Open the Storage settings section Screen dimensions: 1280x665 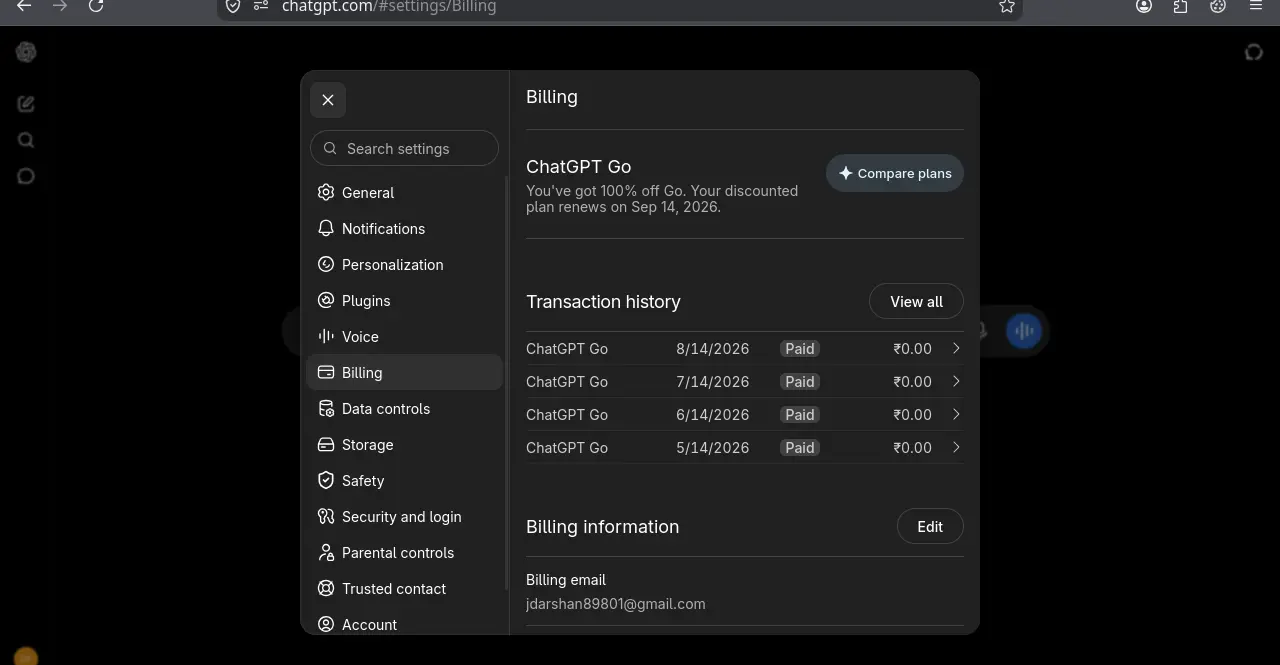tap(404, 445)
